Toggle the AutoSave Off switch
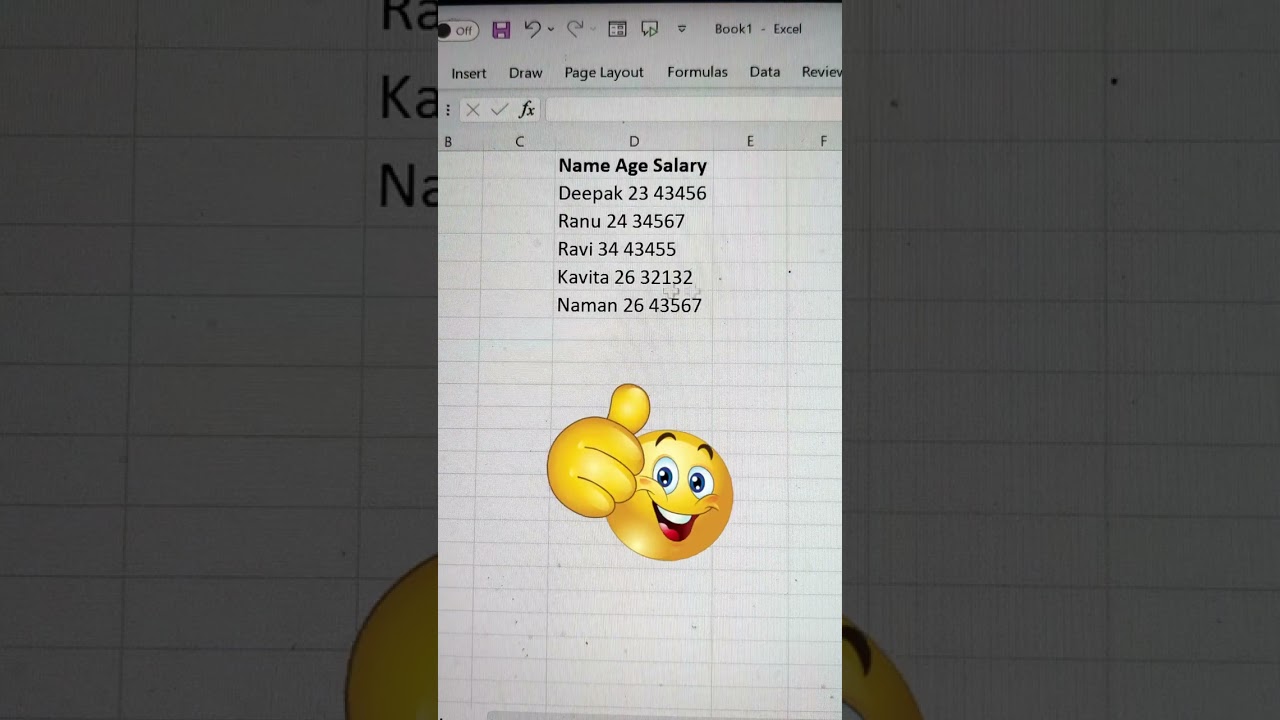Viewport: 1280px width, 720px height. click(x=458, y=30)
